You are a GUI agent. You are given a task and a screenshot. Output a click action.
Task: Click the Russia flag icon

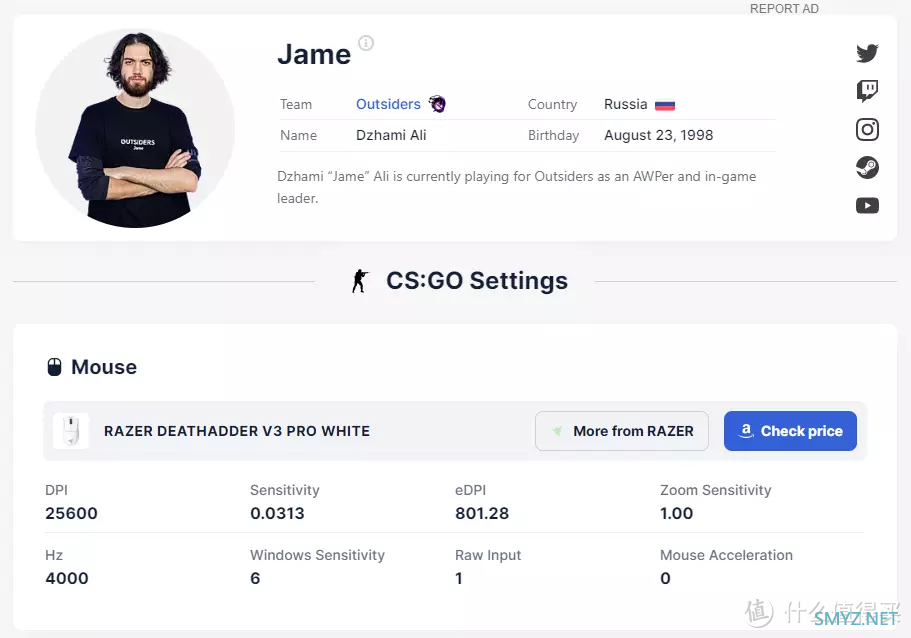[x=665, y=105]
